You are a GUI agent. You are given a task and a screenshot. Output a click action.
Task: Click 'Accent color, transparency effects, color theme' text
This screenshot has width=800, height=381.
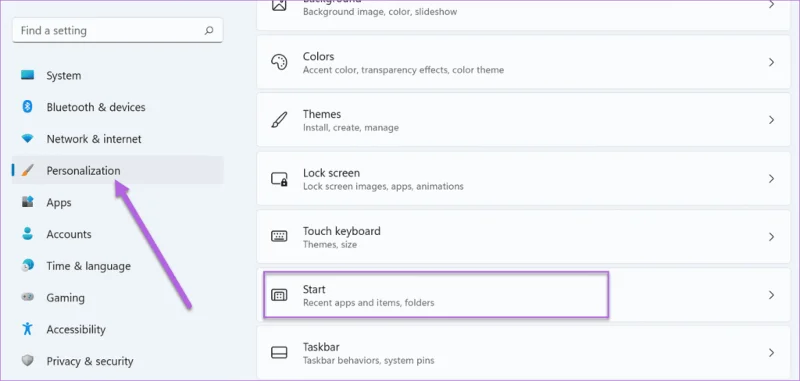pos(403,70)
